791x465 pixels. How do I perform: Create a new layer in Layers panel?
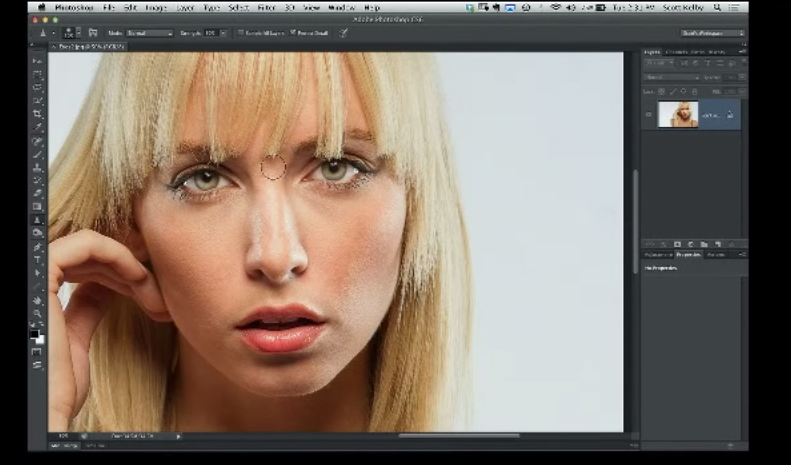(x=718, y=243)
